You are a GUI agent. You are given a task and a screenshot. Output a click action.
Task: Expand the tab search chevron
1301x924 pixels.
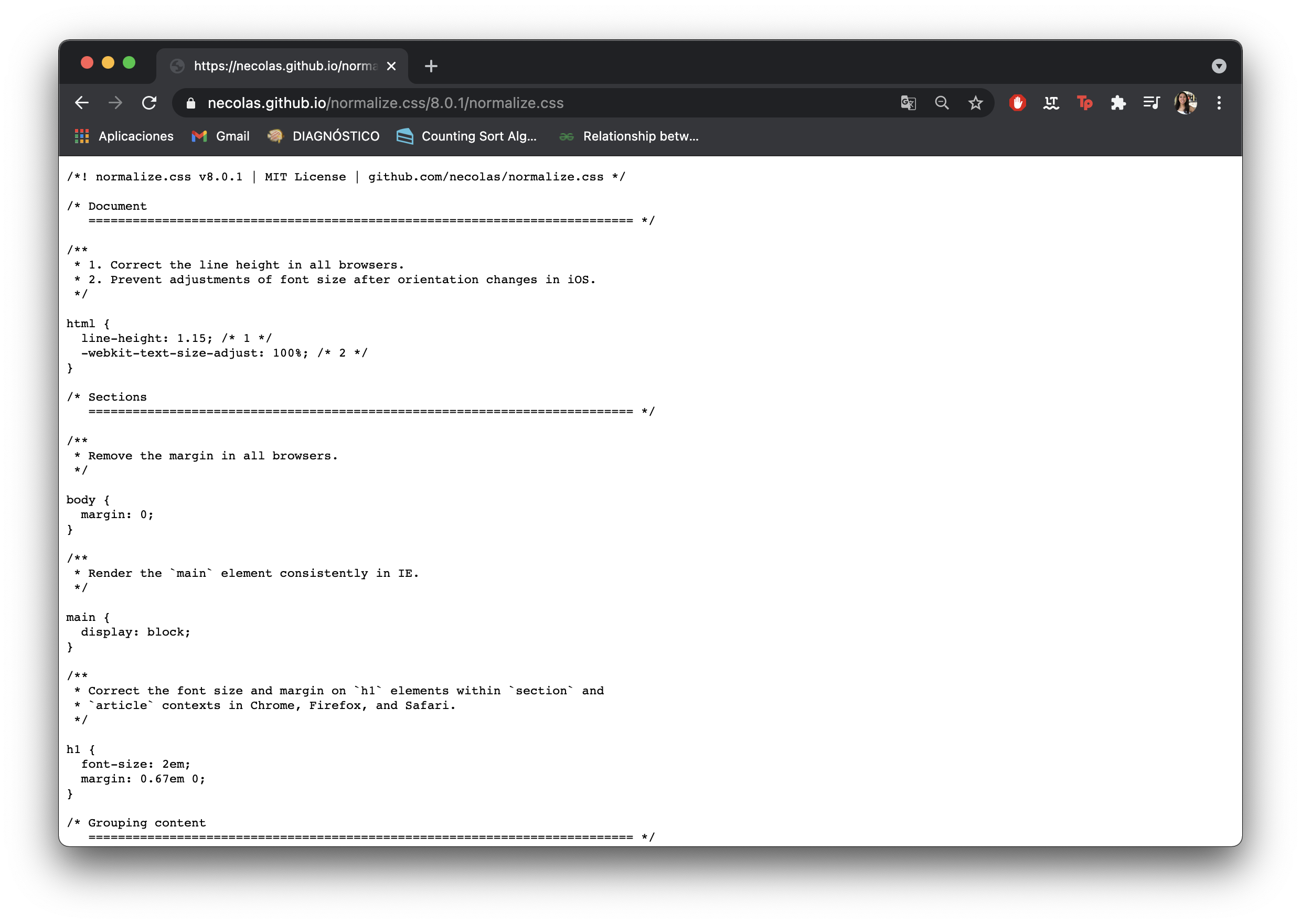(x=1219, y=66)
